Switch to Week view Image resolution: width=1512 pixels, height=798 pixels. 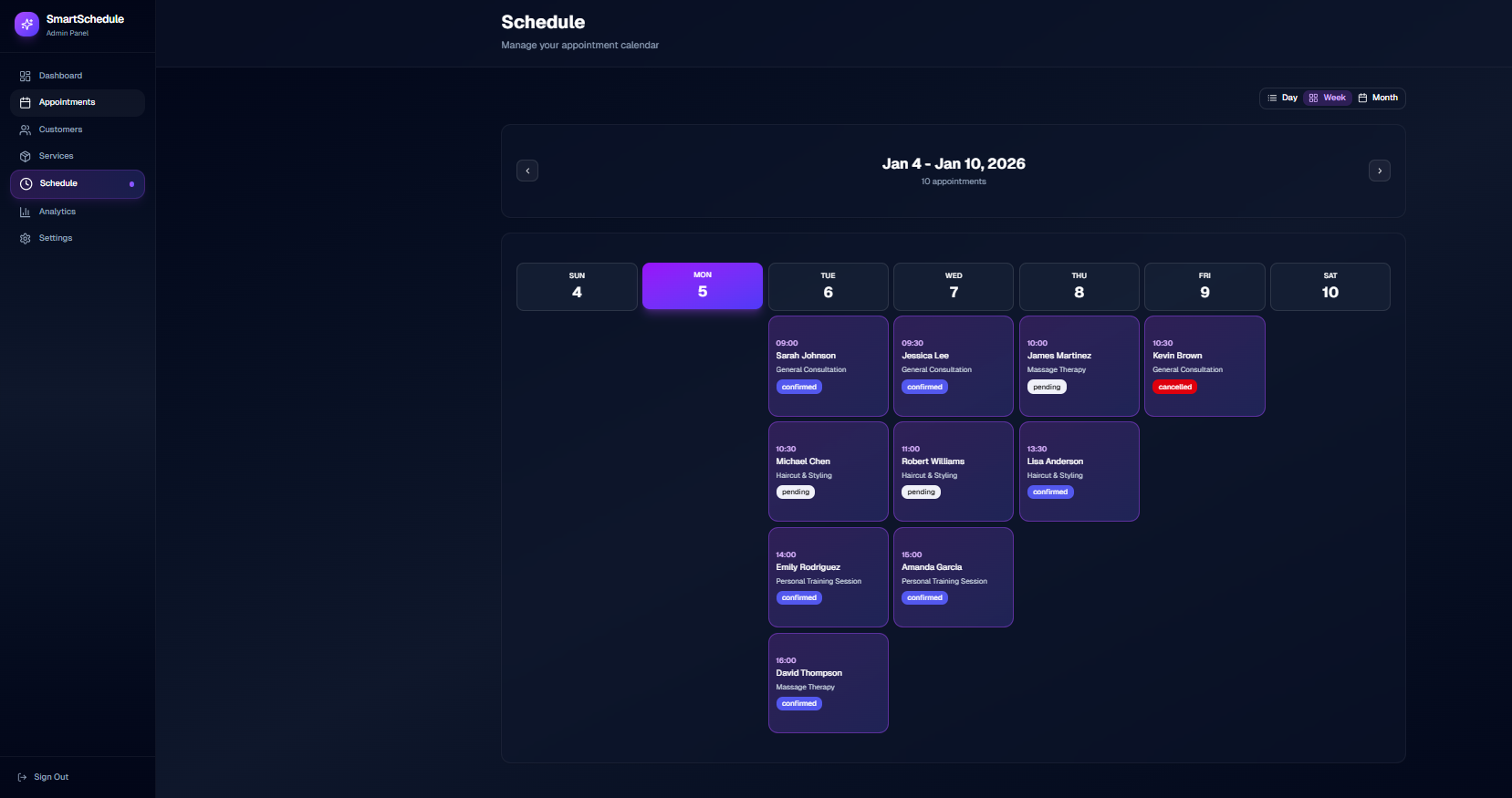[1328, 98]
